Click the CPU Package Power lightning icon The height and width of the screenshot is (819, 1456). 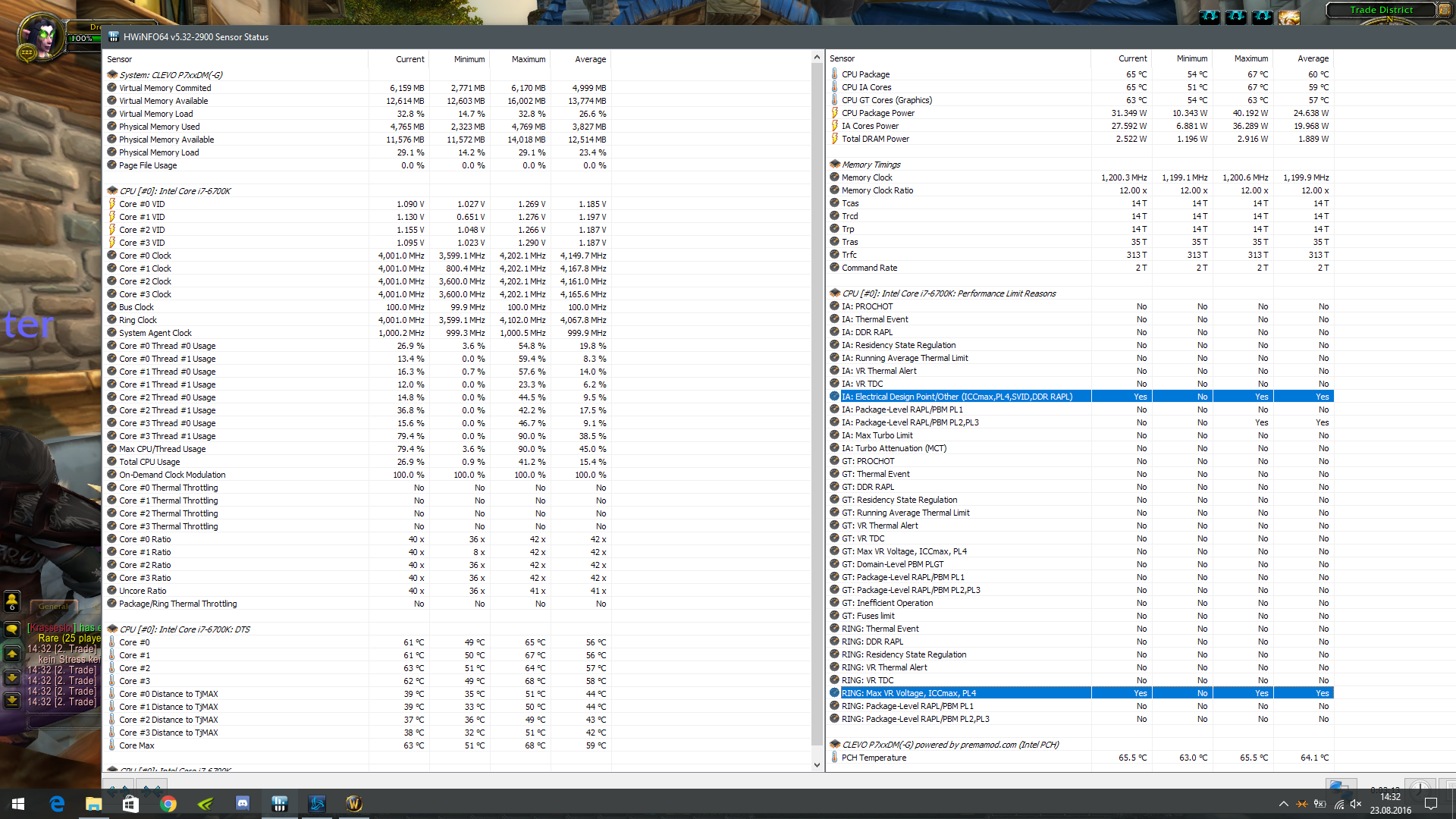(835, 113)
